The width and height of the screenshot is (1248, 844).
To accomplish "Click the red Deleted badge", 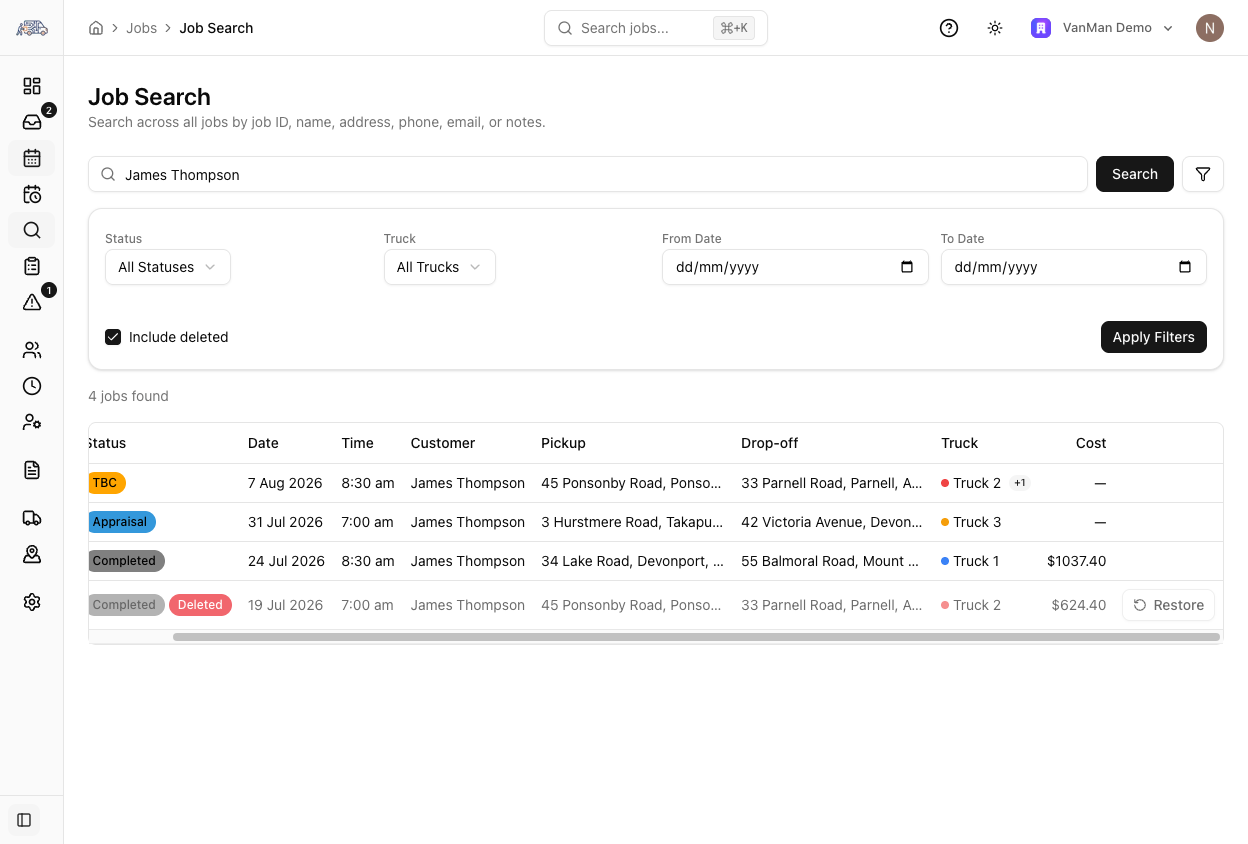I will tap(200, 605).
